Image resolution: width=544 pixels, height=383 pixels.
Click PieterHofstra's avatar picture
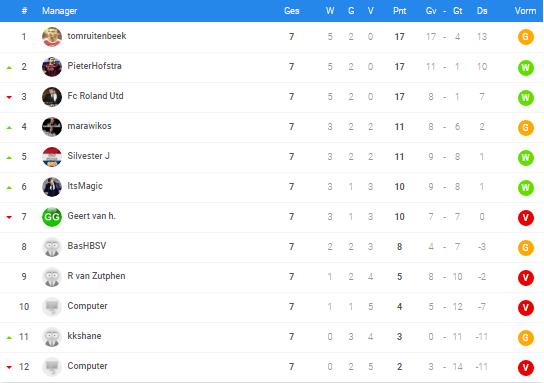52,67
